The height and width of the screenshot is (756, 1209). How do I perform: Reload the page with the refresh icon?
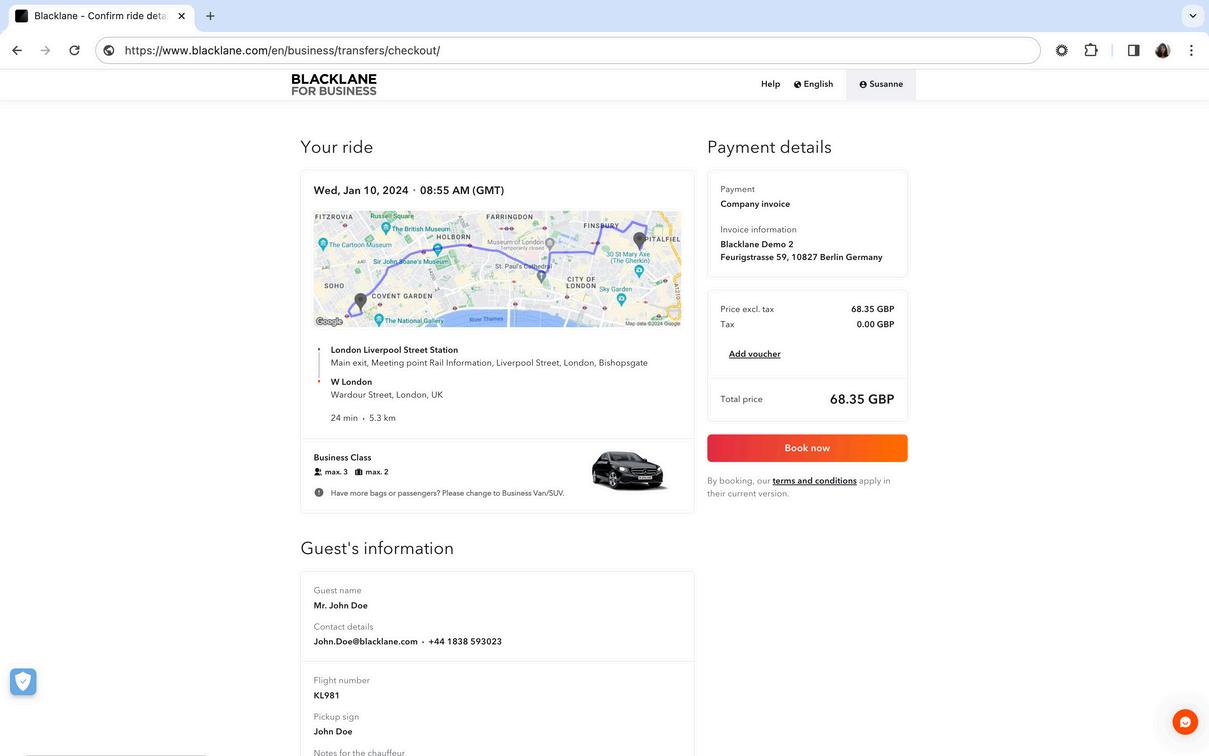74,50
